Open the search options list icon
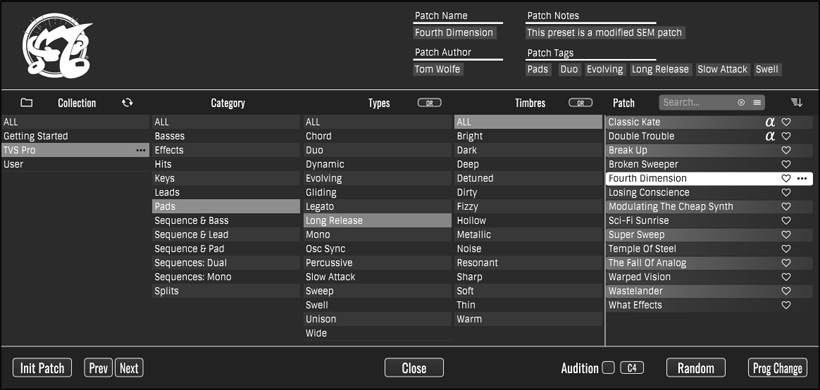This screenshot has width=820, height=390. tap(757, 102)
